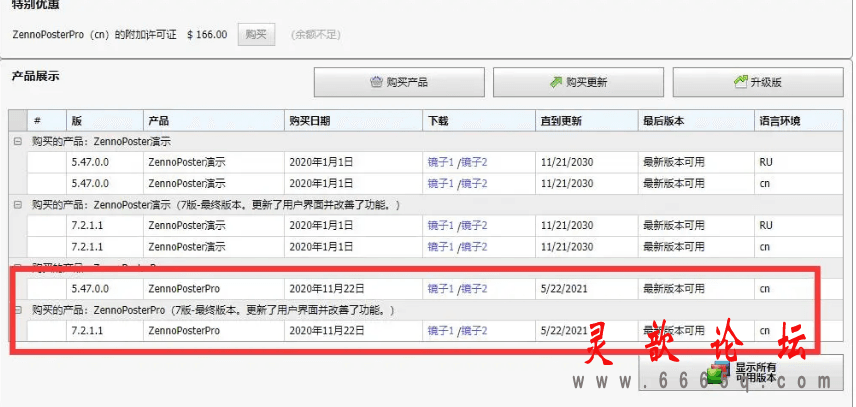Open 镜子1 for ZennoPoster演示 7.2.1.1 cn
Image resolution: width=856 pixels, height=407 pixels.
(441, 247)
